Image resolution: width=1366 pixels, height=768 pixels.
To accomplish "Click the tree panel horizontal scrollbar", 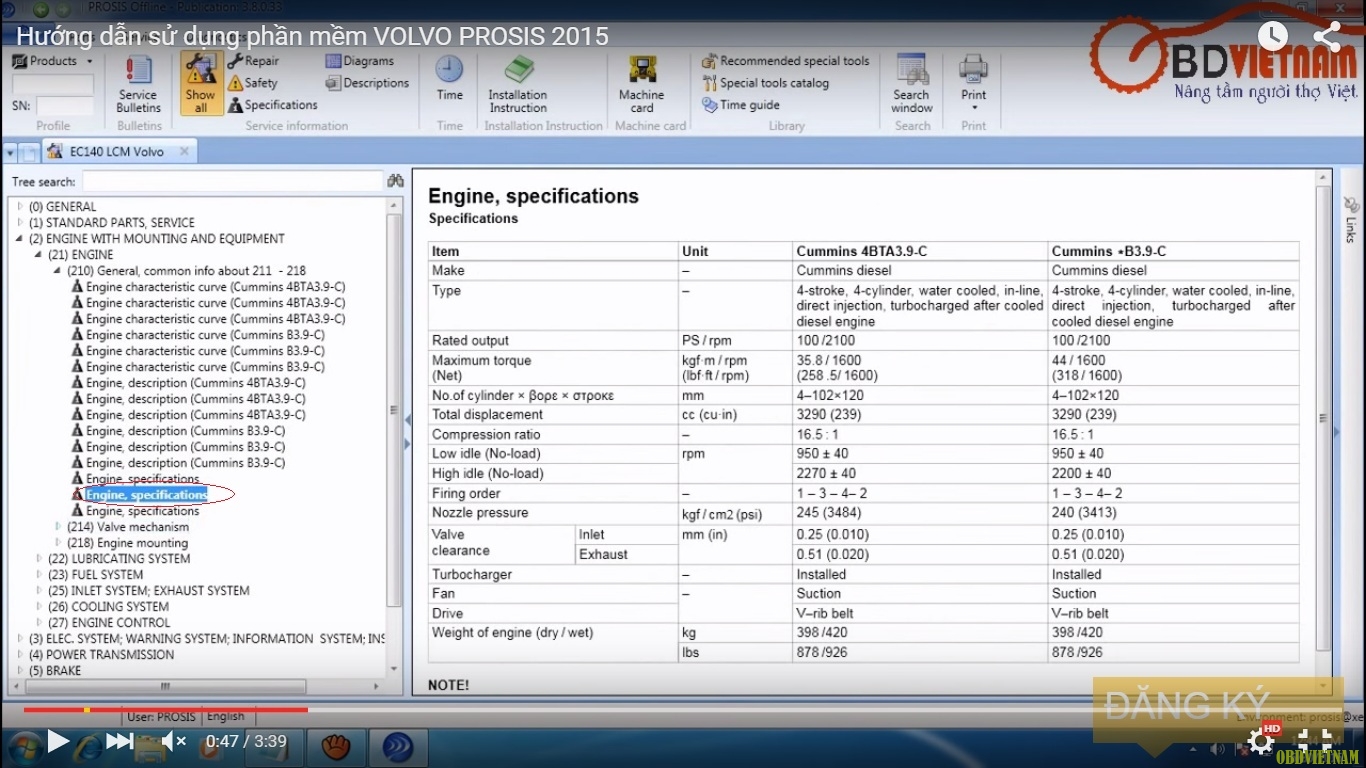I will click(x=166, y=687).
